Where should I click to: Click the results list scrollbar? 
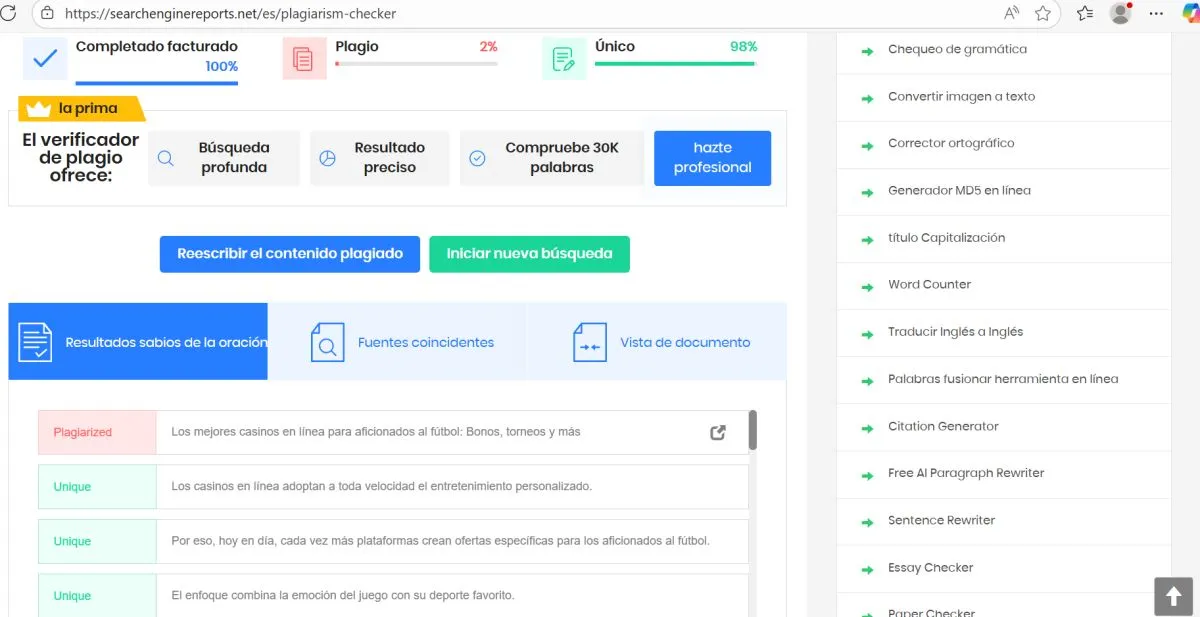pyautogui.click(x=752, y=430)
